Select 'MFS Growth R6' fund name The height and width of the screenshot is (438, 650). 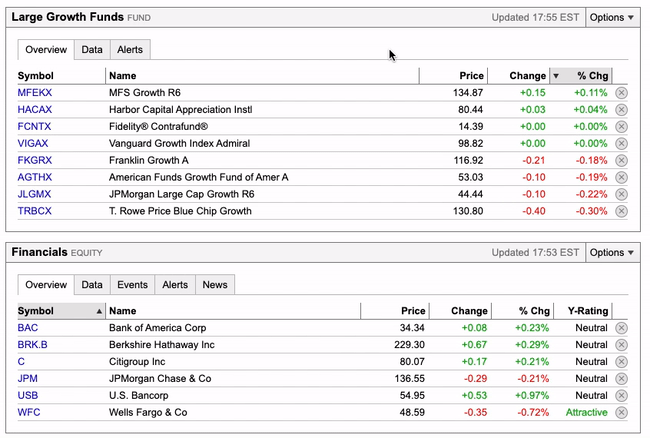[x=145, y=92]
